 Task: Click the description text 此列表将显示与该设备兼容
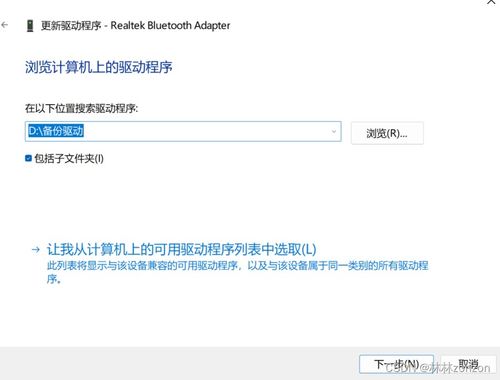tap(237, 272)
